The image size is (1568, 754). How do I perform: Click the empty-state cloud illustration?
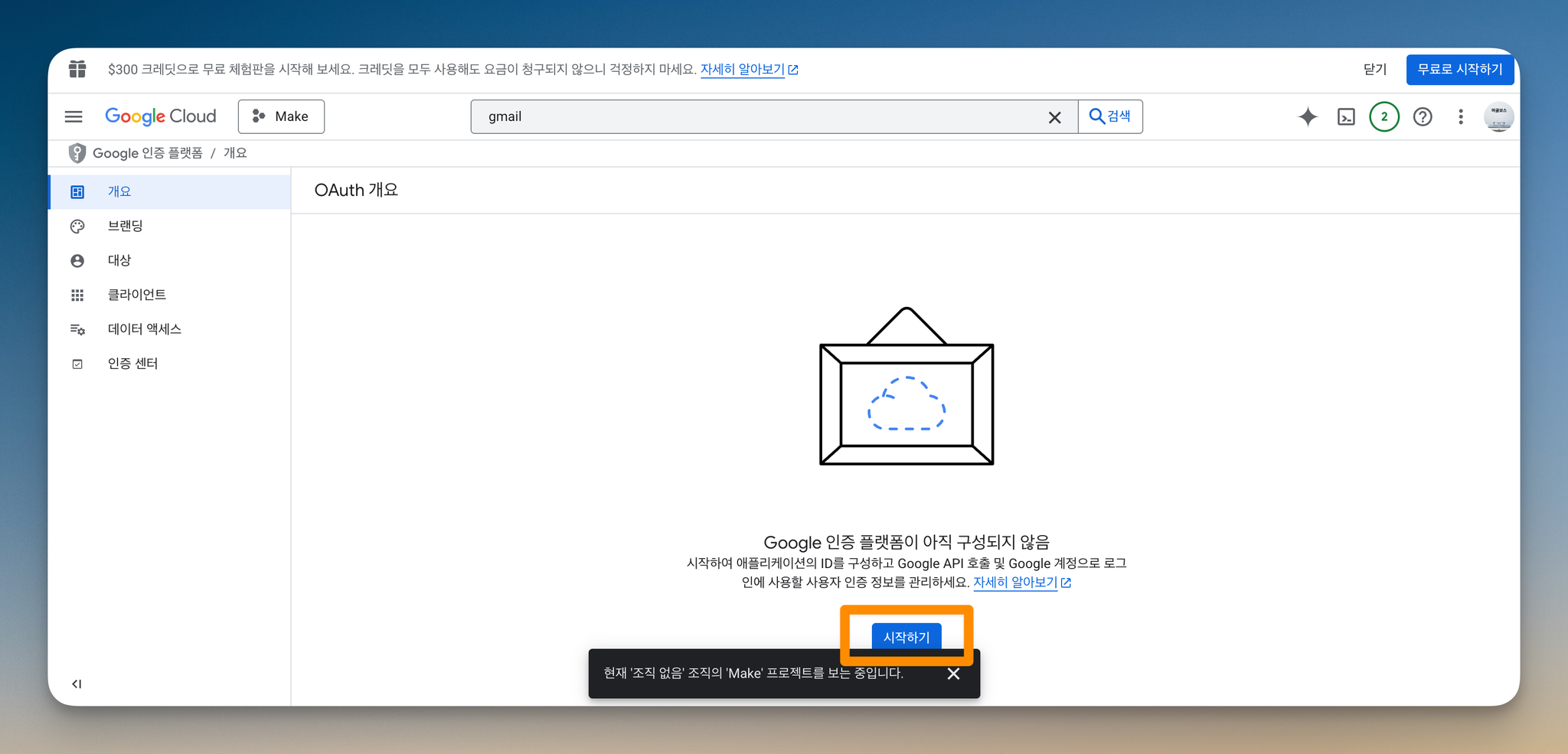(x=906, y=387)
